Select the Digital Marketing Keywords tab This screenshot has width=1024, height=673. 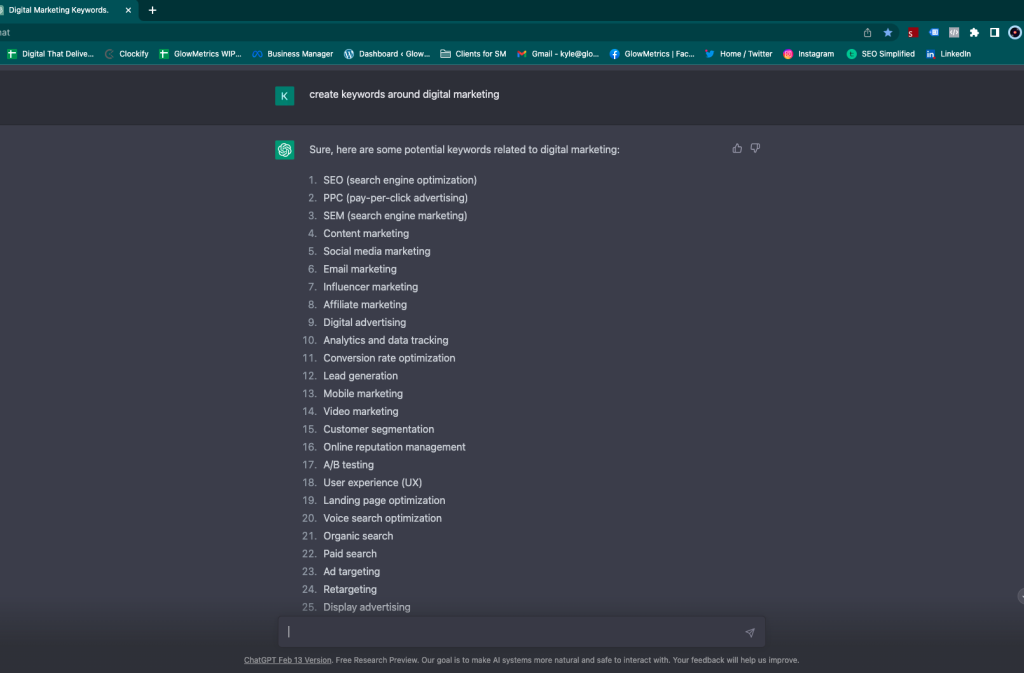60,10
